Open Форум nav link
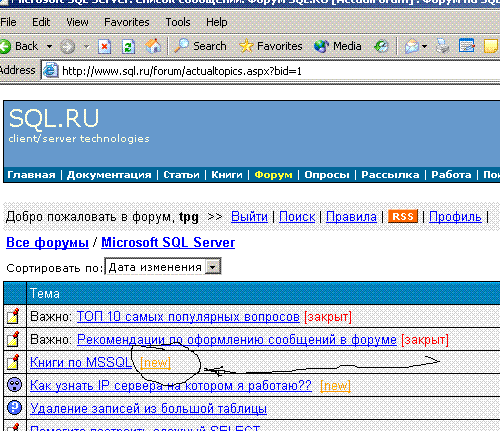Viewport: 500px width, 432px height. (x=273, y=175)
